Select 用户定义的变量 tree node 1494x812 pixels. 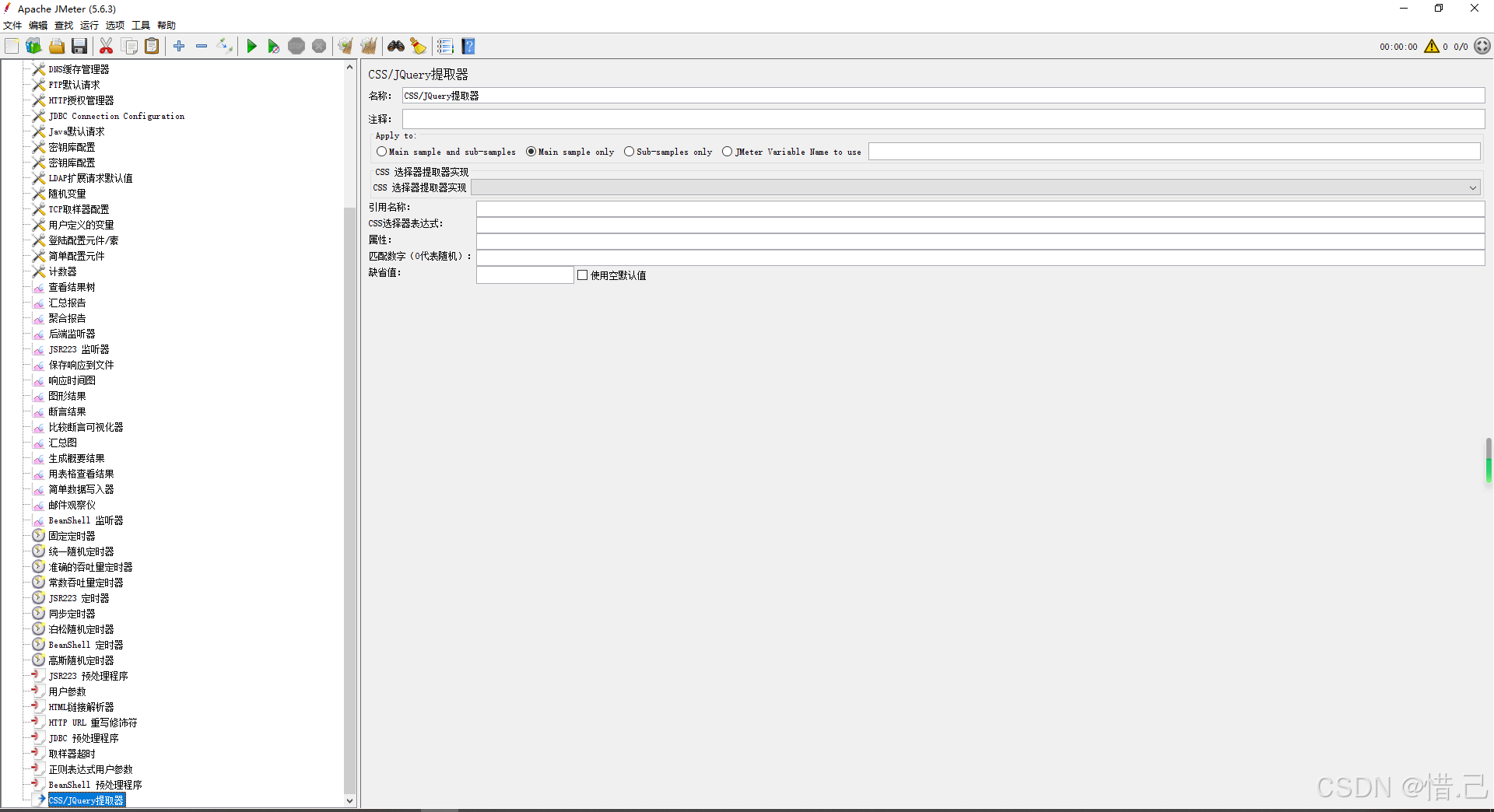pos(81,225)
